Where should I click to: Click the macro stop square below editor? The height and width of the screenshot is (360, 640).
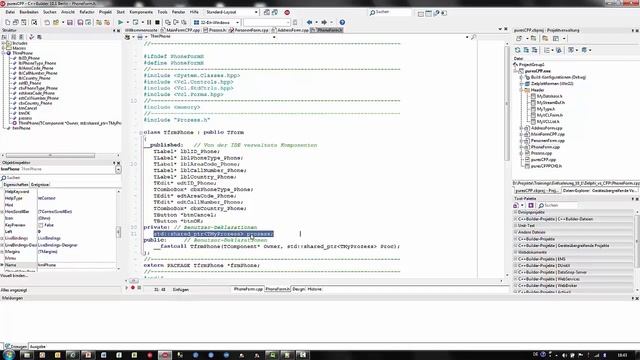[x=139, y=288]
